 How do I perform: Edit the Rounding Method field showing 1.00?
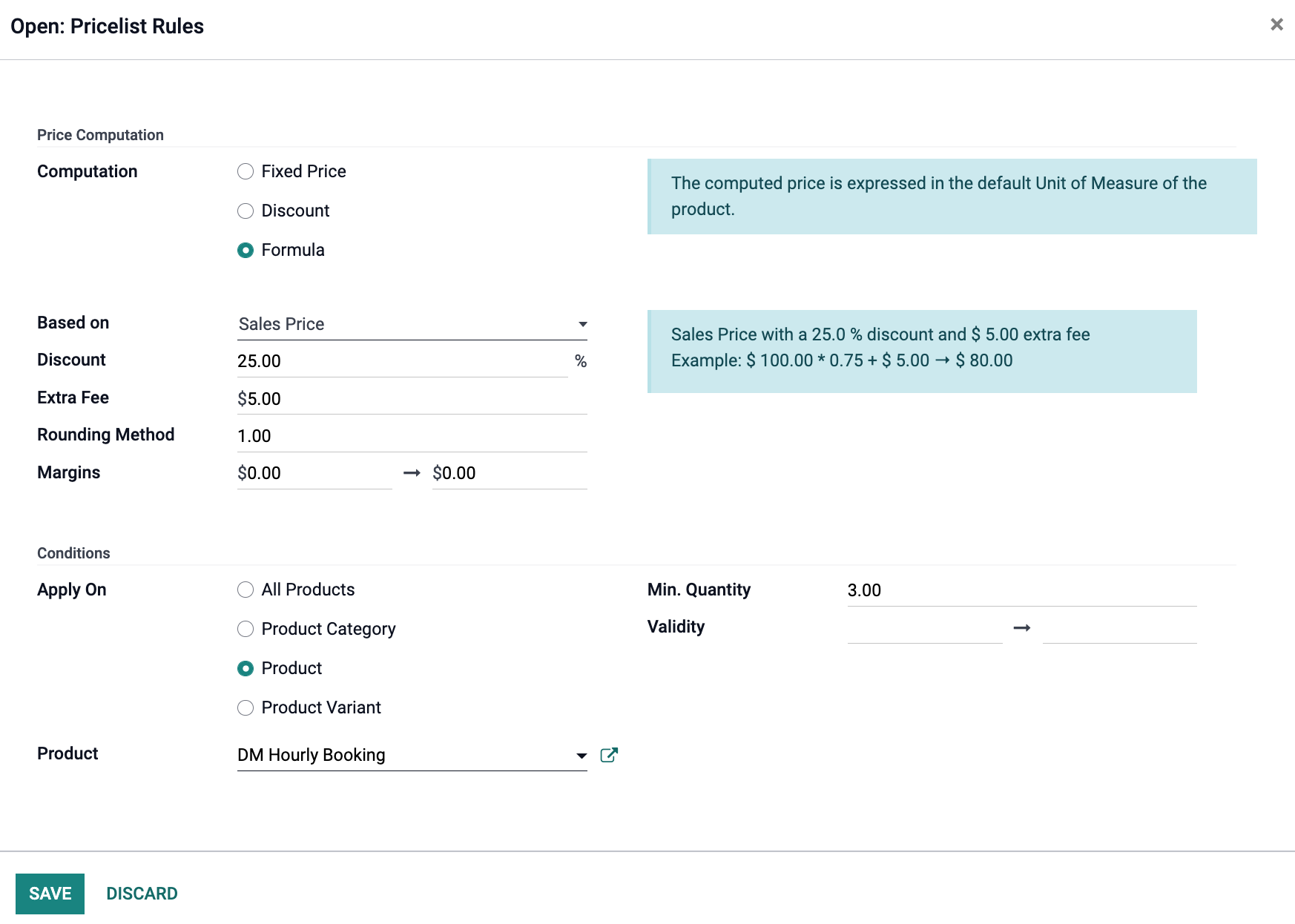point(412,436)
